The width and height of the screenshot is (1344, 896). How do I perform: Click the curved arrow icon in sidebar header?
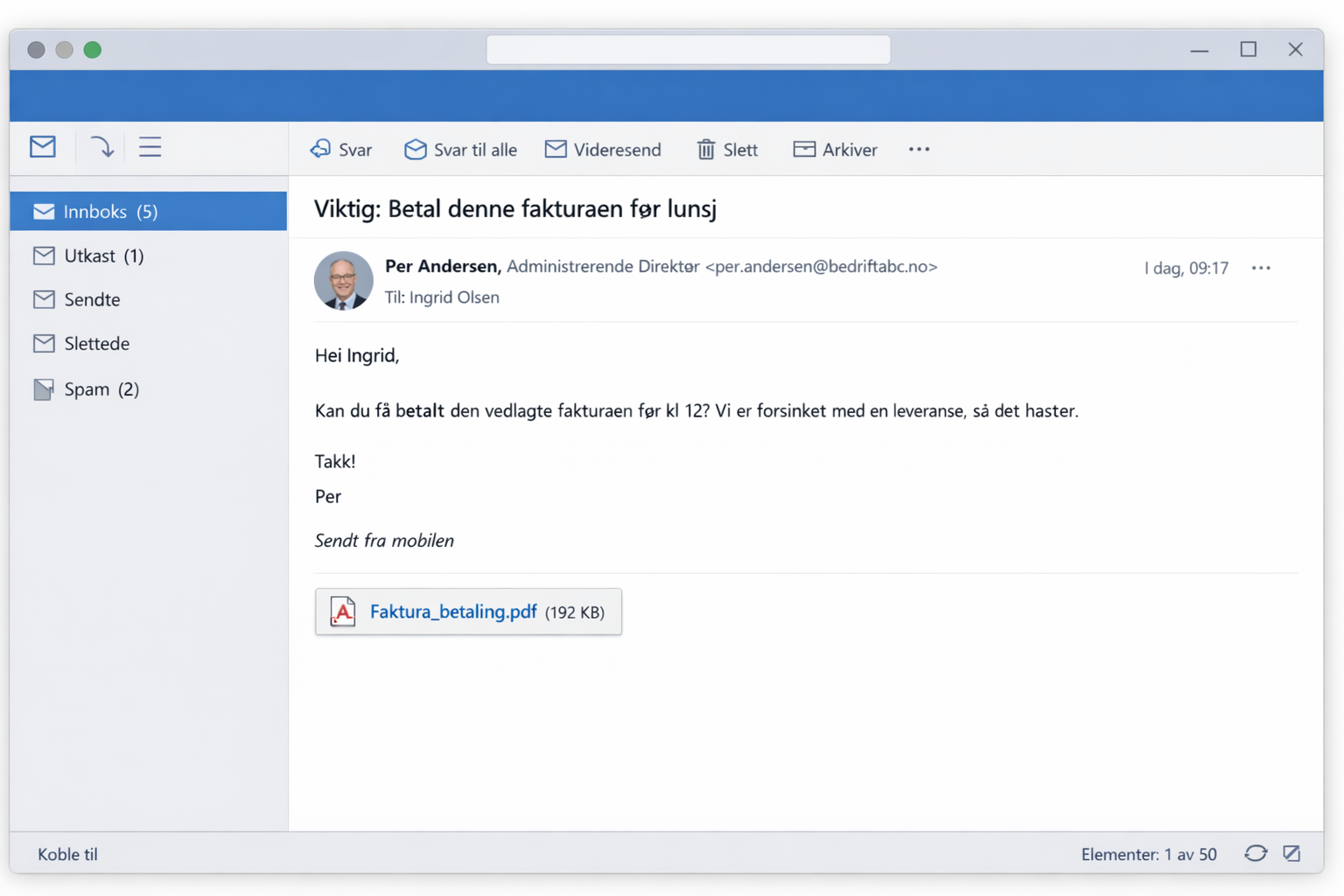point(101,147)
